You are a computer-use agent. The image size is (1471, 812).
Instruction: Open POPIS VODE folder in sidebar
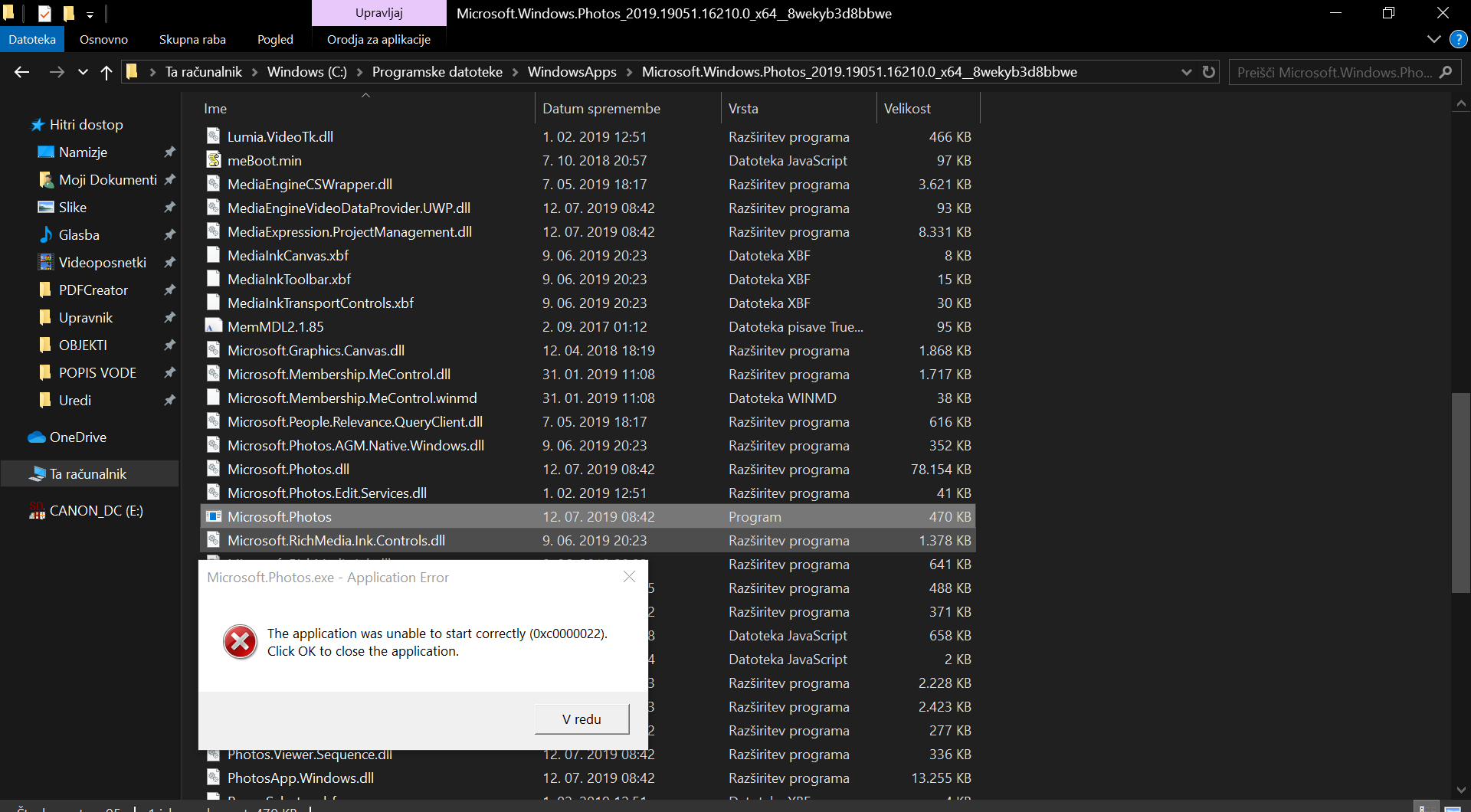coord(97,372)
